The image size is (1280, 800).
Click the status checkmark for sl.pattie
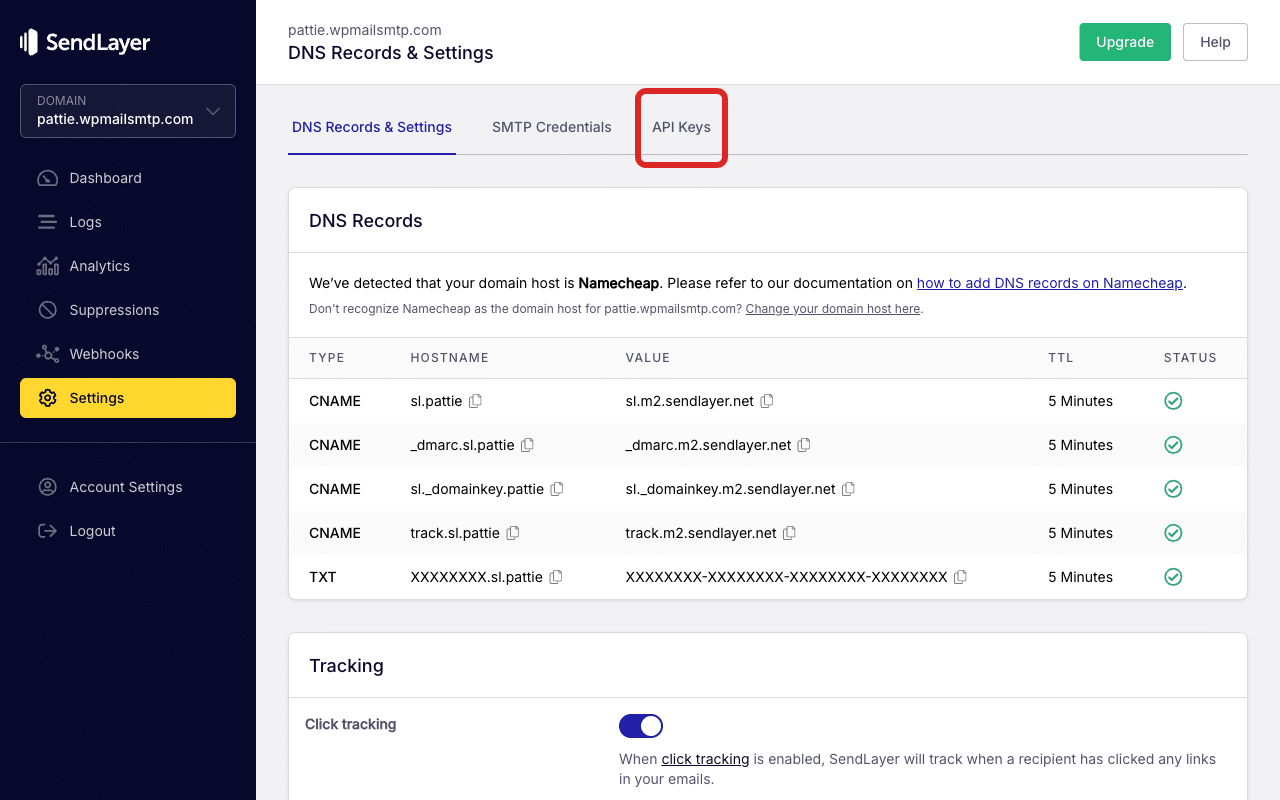[1173, 401]
